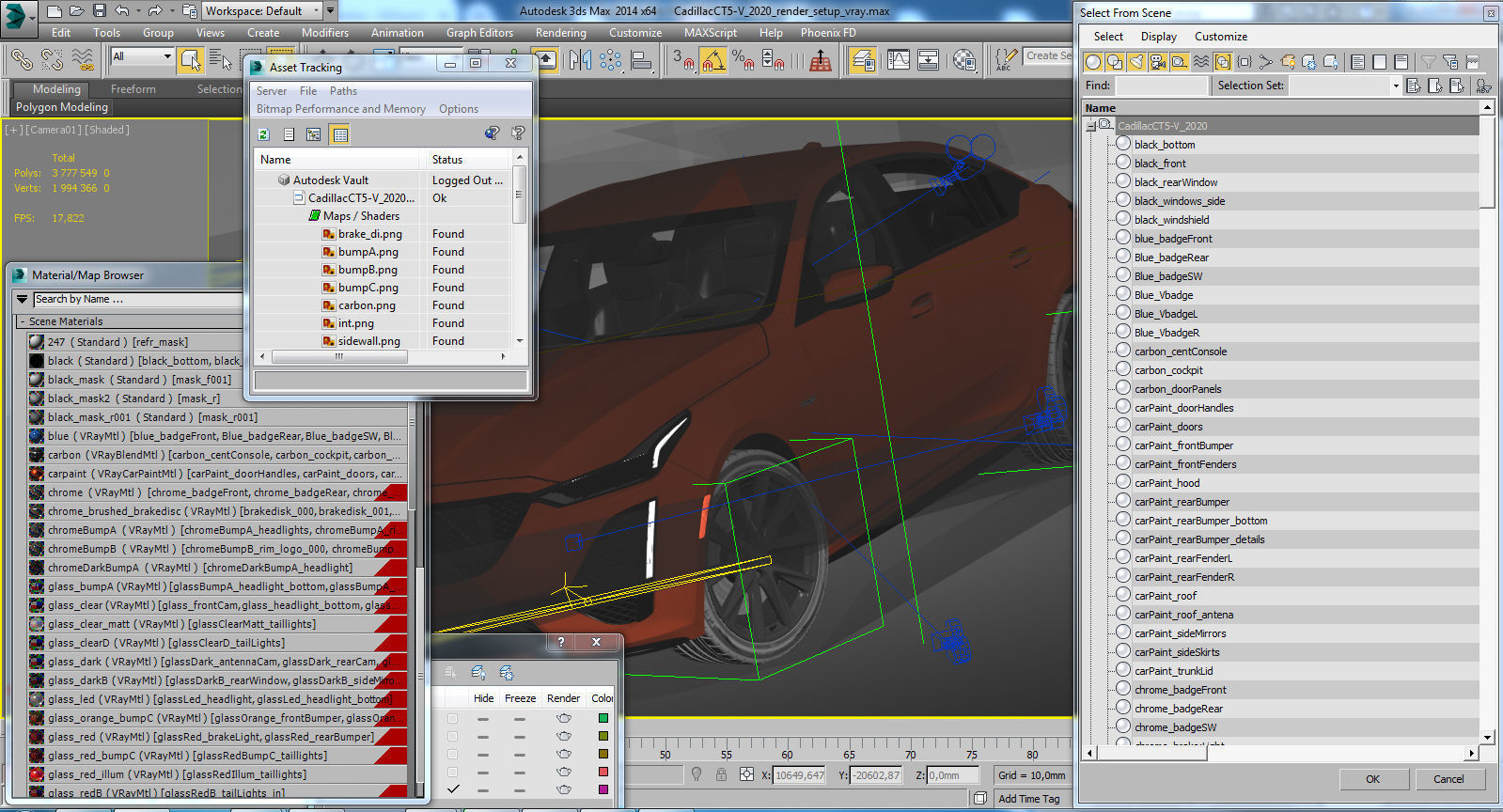
Task: Collapse the CadillacCT5-V_2020 tree node
Action: point(1091,125)
